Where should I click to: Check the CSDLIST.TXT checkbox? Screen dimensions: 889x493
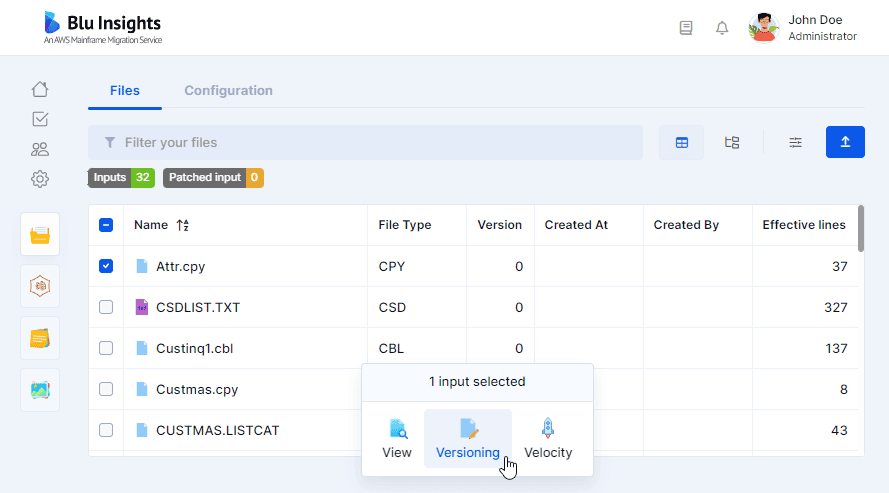[x=106, y=307]
